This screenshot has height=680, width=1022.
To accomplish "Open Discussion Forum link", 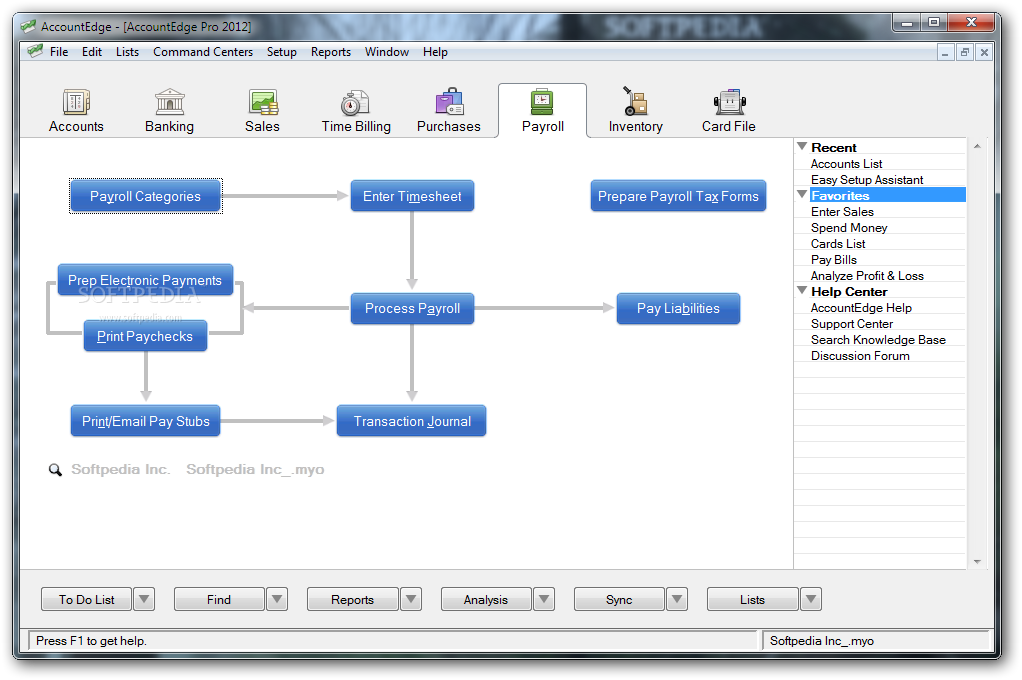I will coord(860,355).
